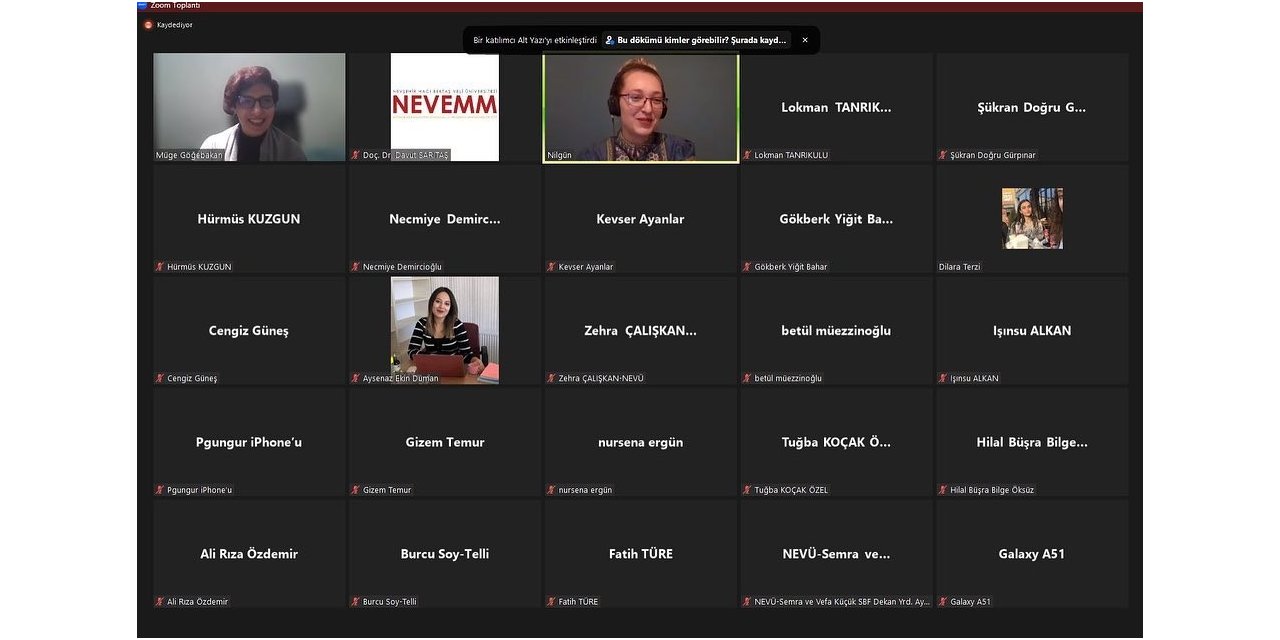Viewport: 1280px width, 640px height.
Task: Click muted mic icon beside Hürmüs KUZGUN
Action: coord(160,267)
